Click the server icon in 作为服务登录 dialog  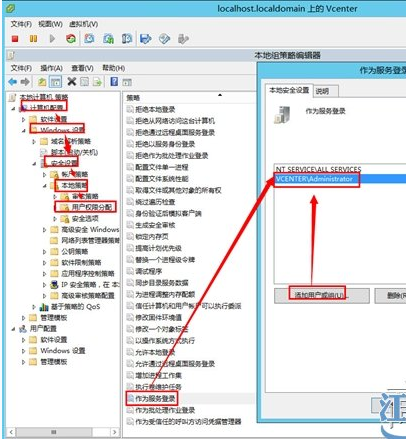click(282, 114)
